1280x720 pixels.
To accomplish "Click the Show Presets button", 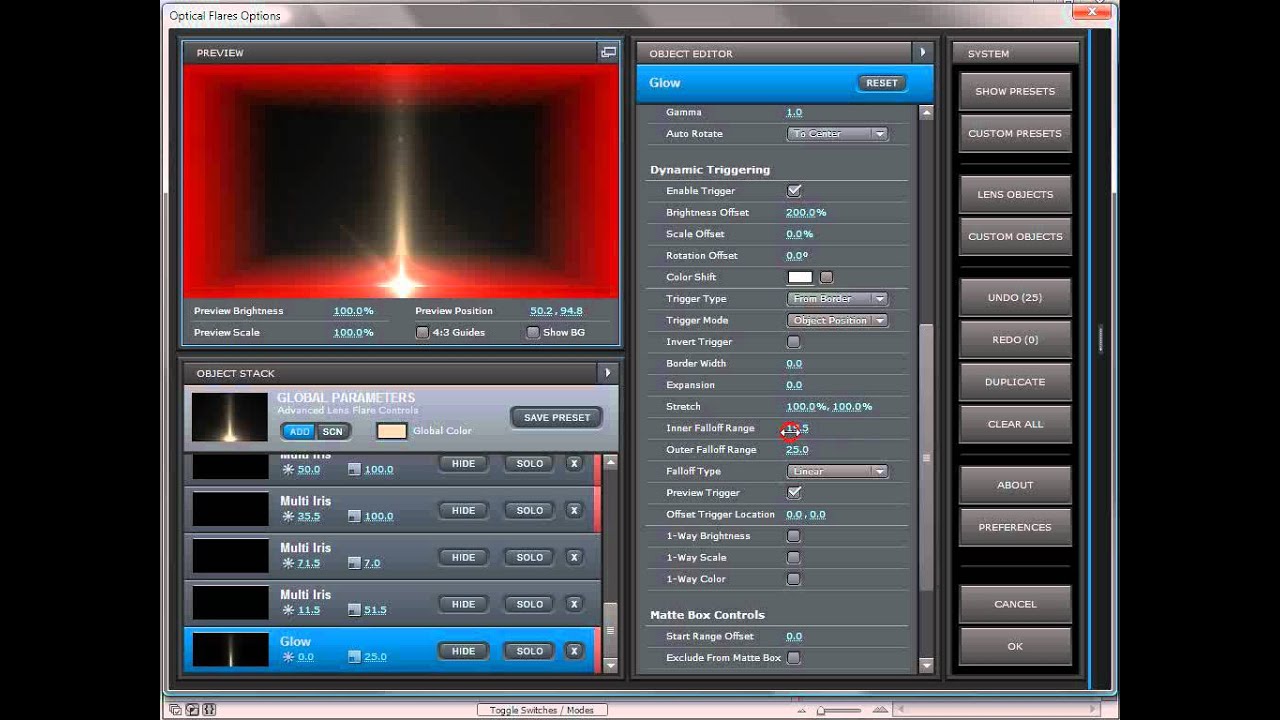I will coord(1015,91).
